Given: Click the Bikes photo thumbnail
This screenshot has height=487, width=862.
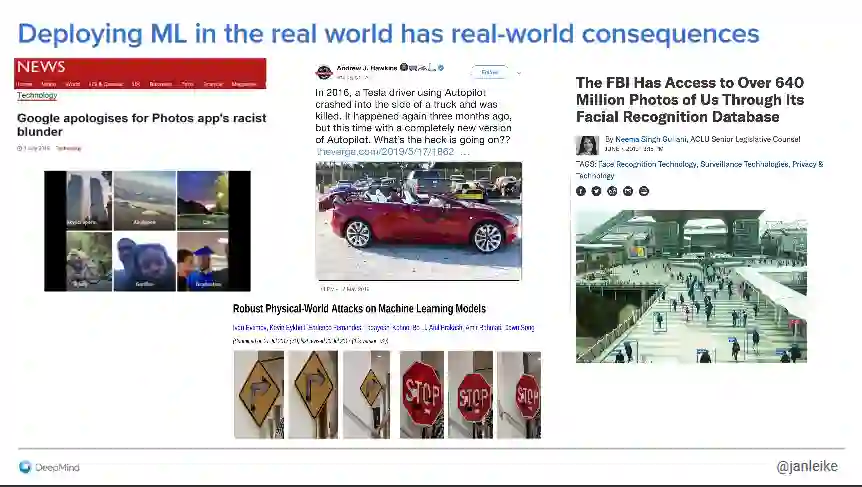Looking at the screenshot, I should [89, 261].
